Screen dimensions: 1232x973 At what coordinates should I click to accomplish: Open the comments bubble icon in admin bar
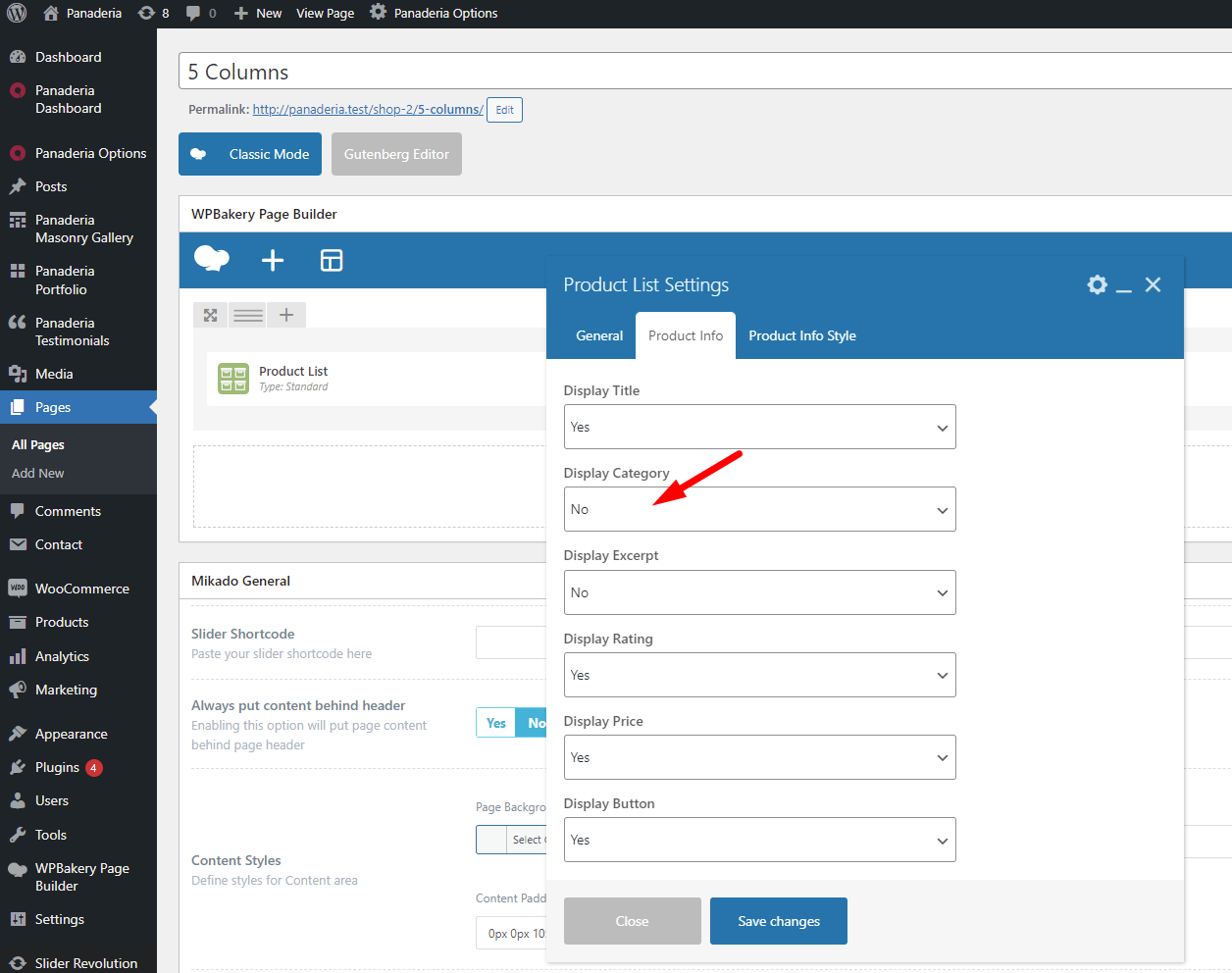[x=193, y=13]
